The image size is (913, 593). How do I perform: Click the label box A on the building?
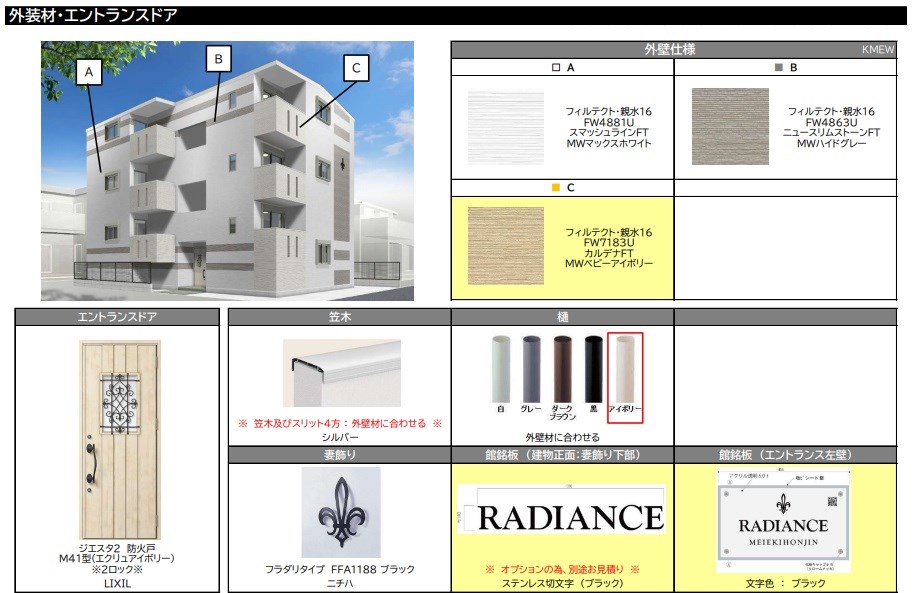89,72
